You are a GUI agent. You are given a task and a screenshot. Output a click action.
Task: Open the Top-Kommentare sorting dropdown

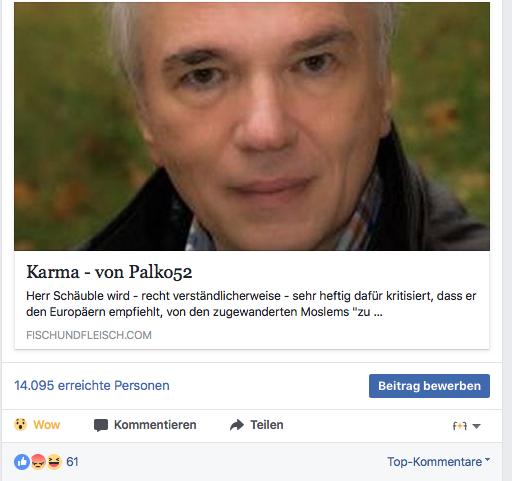point(438,462)
